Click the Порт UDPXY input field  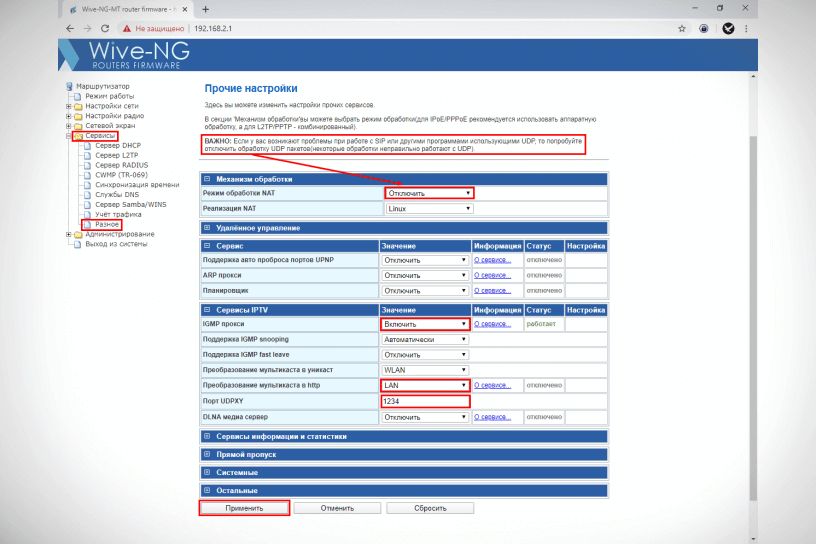point(425,401)
